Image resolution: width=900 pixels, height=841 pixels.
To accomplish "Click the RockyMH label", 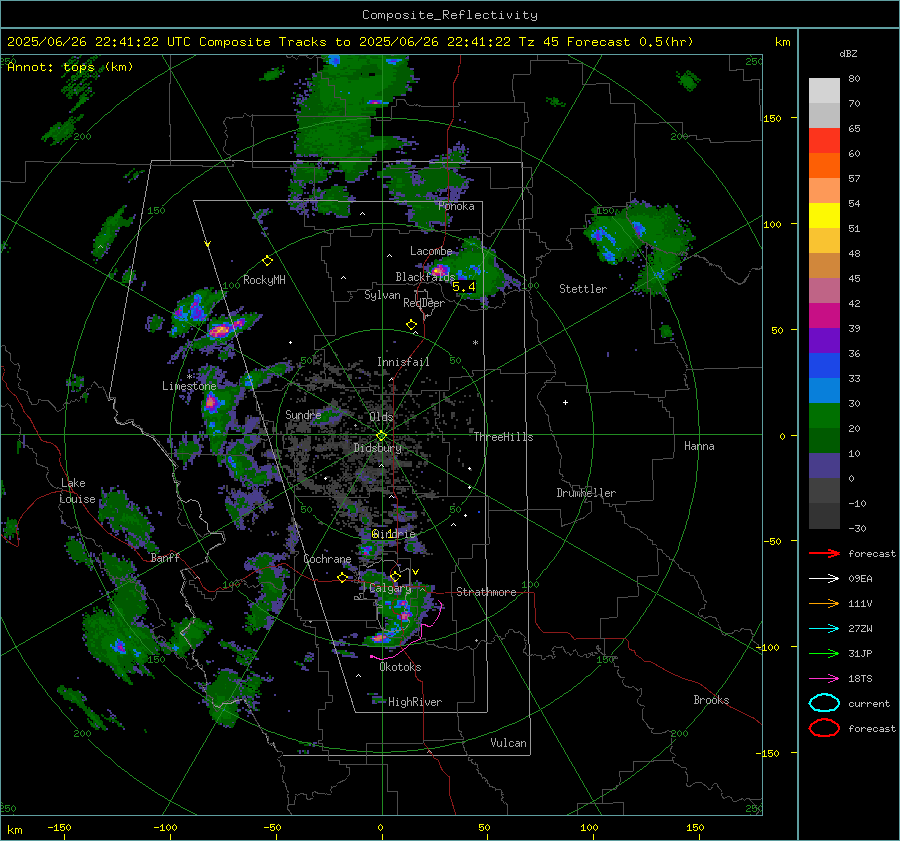I will [264, 280].
